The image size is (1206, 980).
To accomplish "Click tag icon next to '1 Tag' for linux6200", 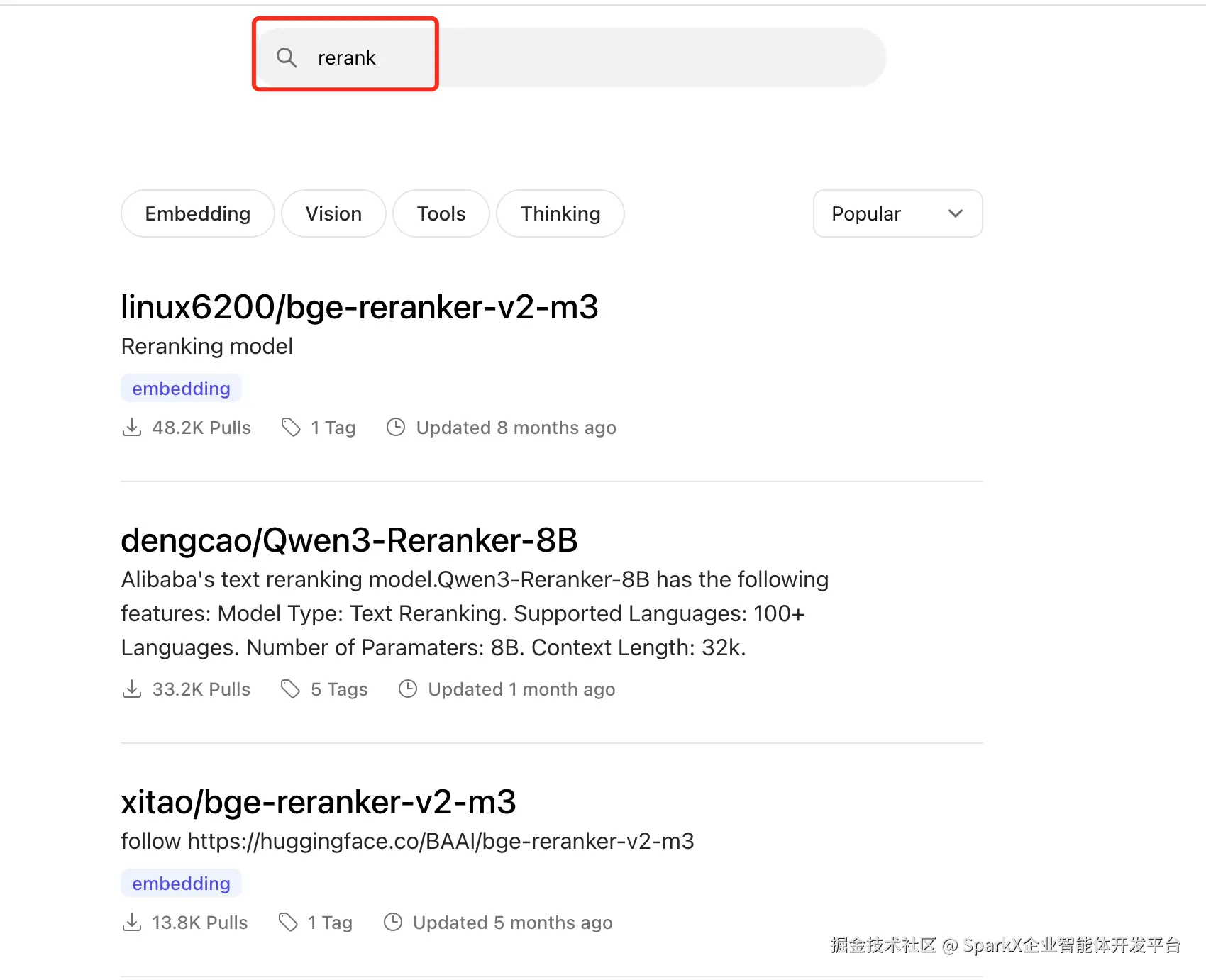I will pos(291,427).
